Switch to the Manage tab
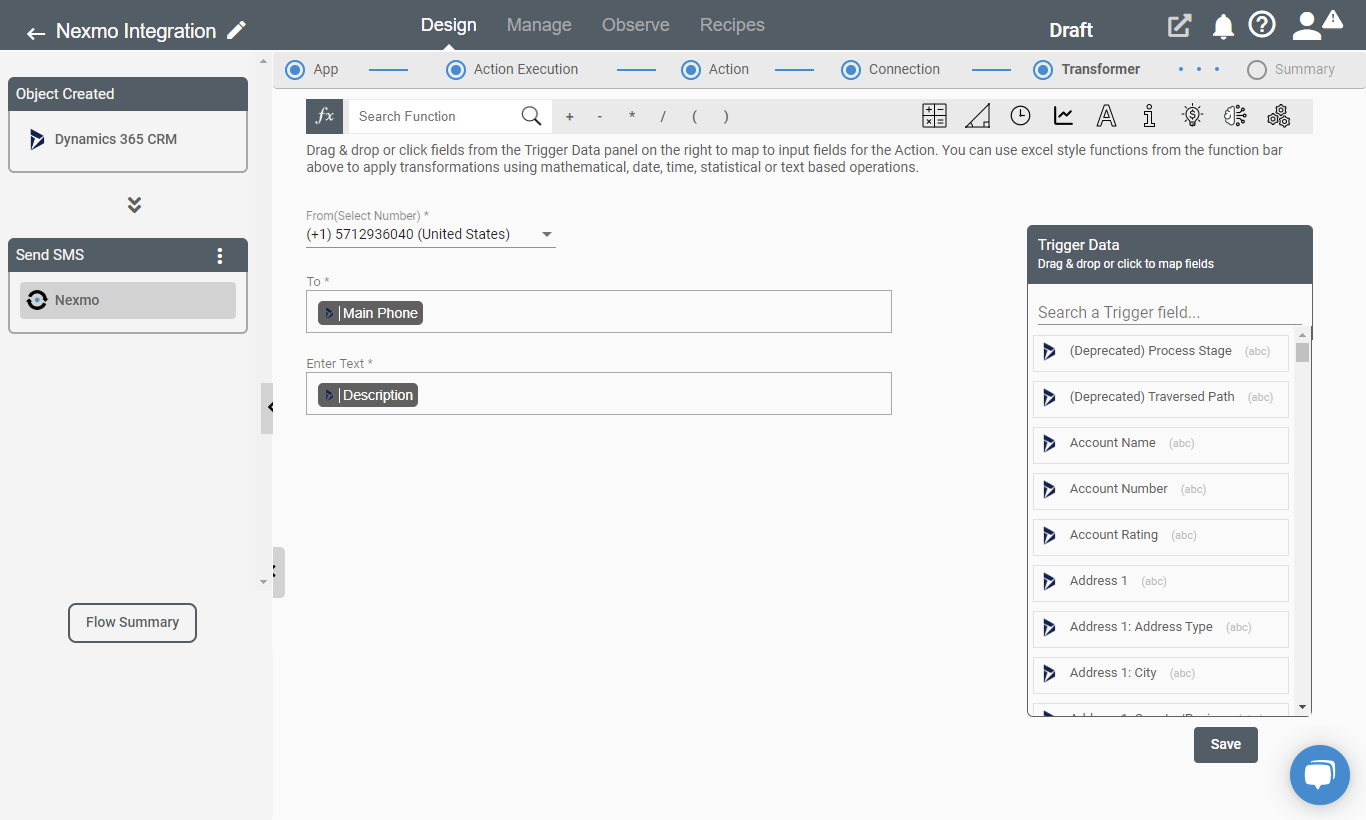Screen dimensions: 1366x820 [x=539, y=25]
